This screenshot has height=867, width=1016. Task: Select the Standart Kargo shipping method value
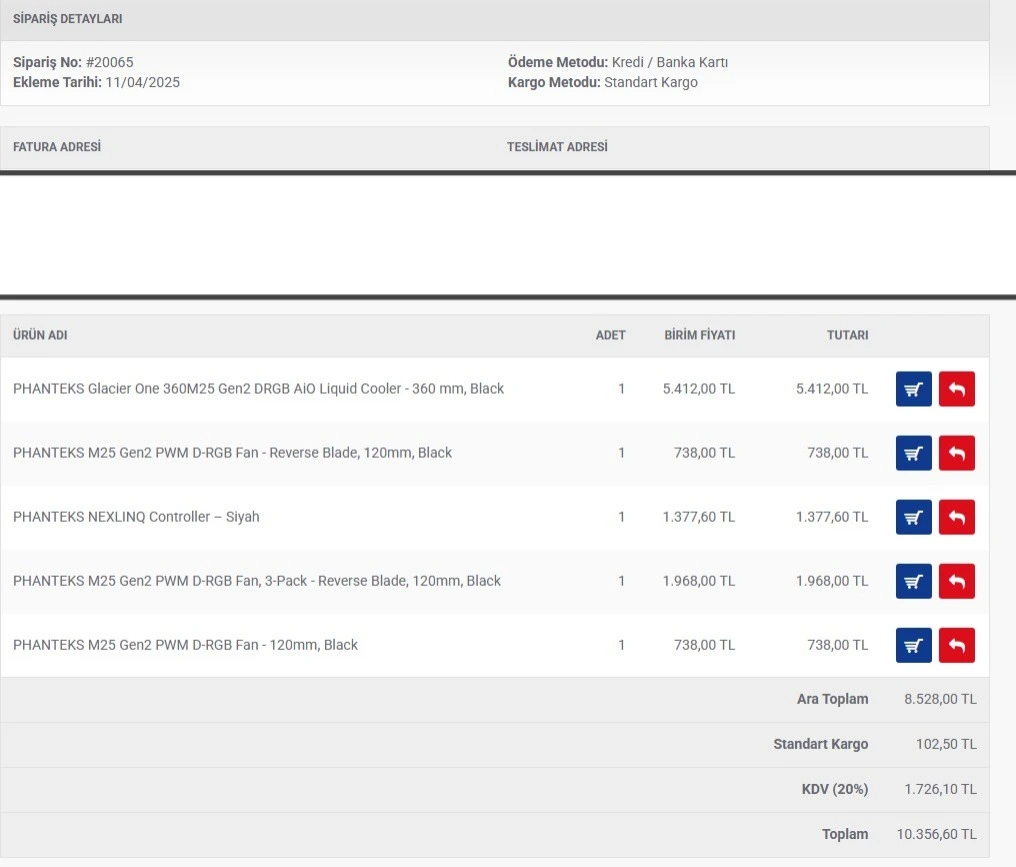point(651,82)
